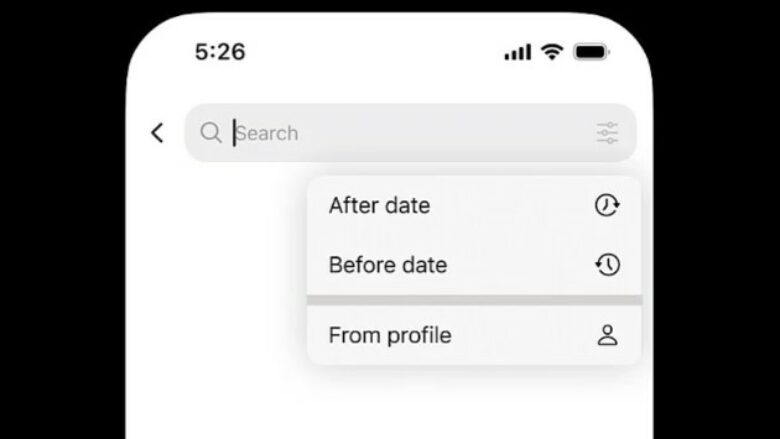Viewport: 780px width, 439px height.
Task: Pick the From profile filter option
Action: tap(389, 335)
